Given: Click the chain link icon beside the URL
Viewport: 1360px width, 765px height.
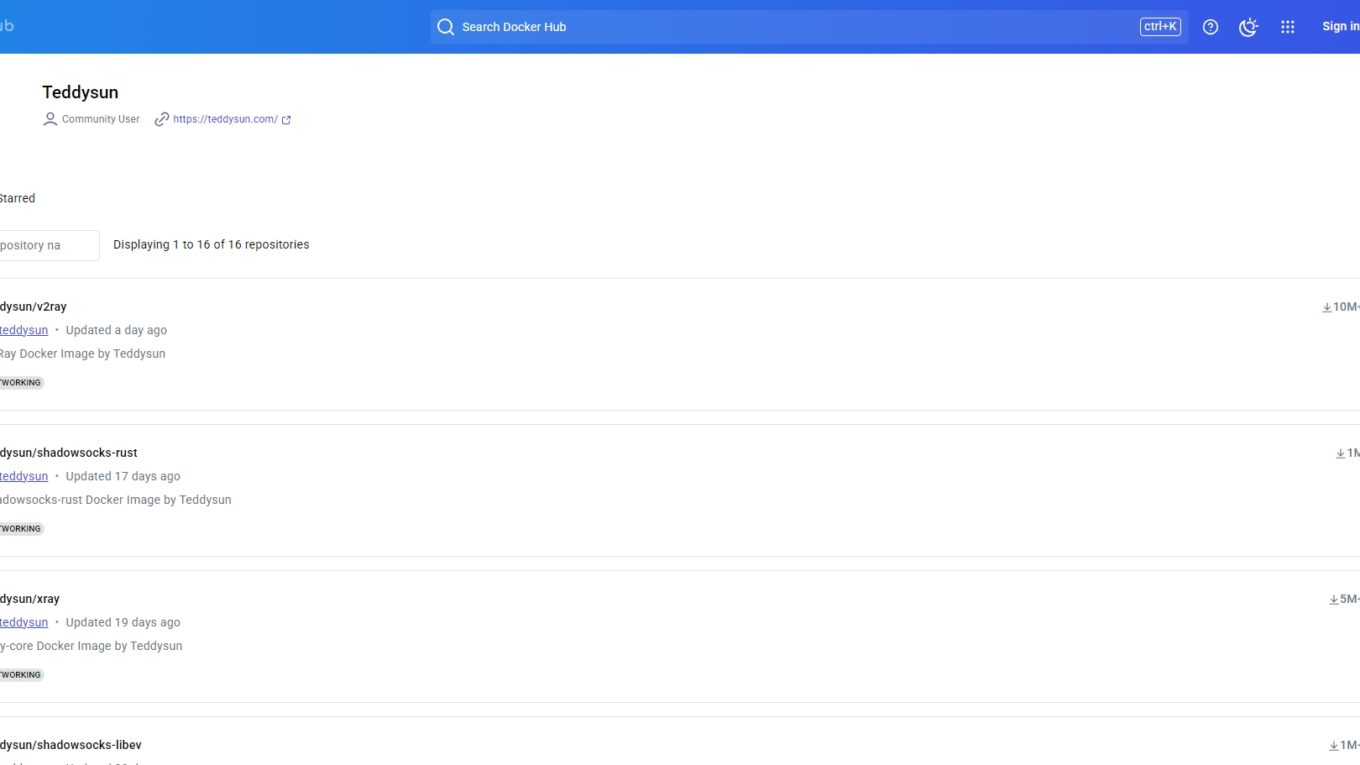Looking at the screenshot, I should click(x=162, y=119).
